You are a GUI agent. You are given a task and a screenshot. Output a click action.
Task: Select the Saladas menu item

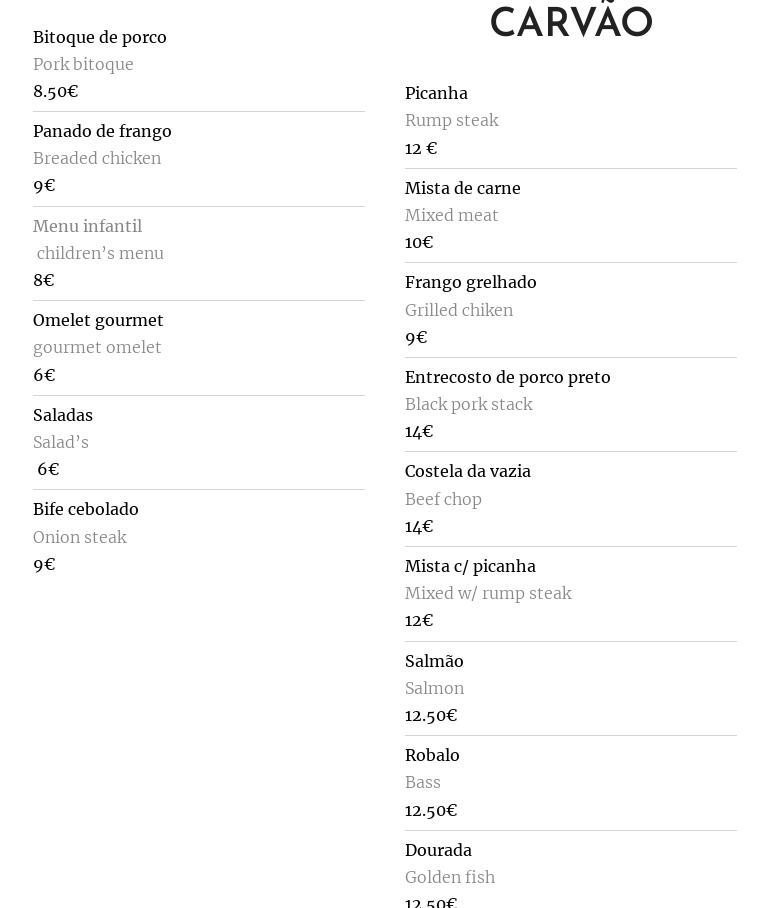click(63, 415)
